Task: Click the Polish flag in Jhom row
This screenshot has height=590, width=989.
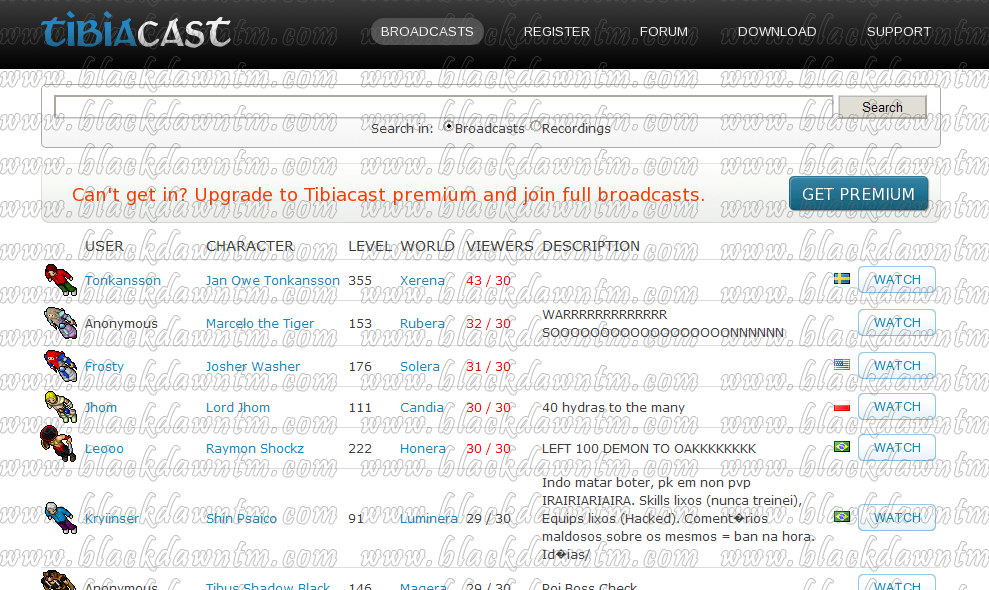Action: pos(841,406)
